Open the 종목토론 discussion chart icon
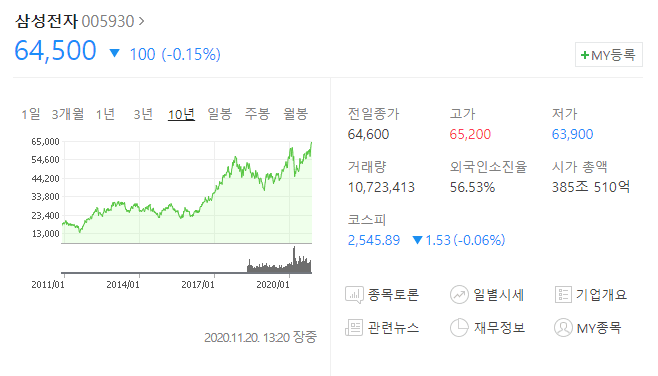This screenshot has width=658, height=376. 354,295
